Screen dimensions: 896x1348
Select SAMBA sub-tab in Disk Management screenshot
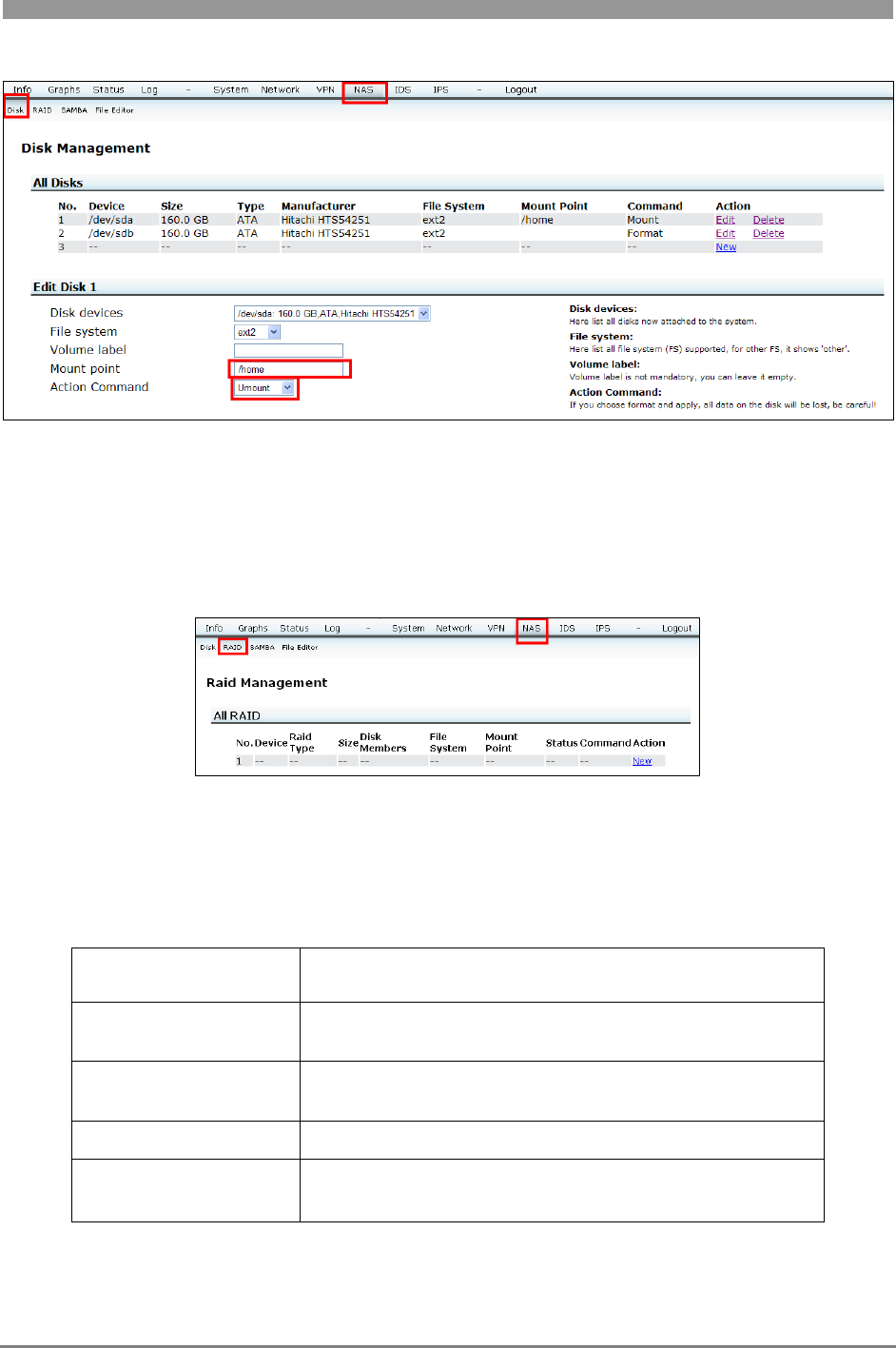(74, 110)
